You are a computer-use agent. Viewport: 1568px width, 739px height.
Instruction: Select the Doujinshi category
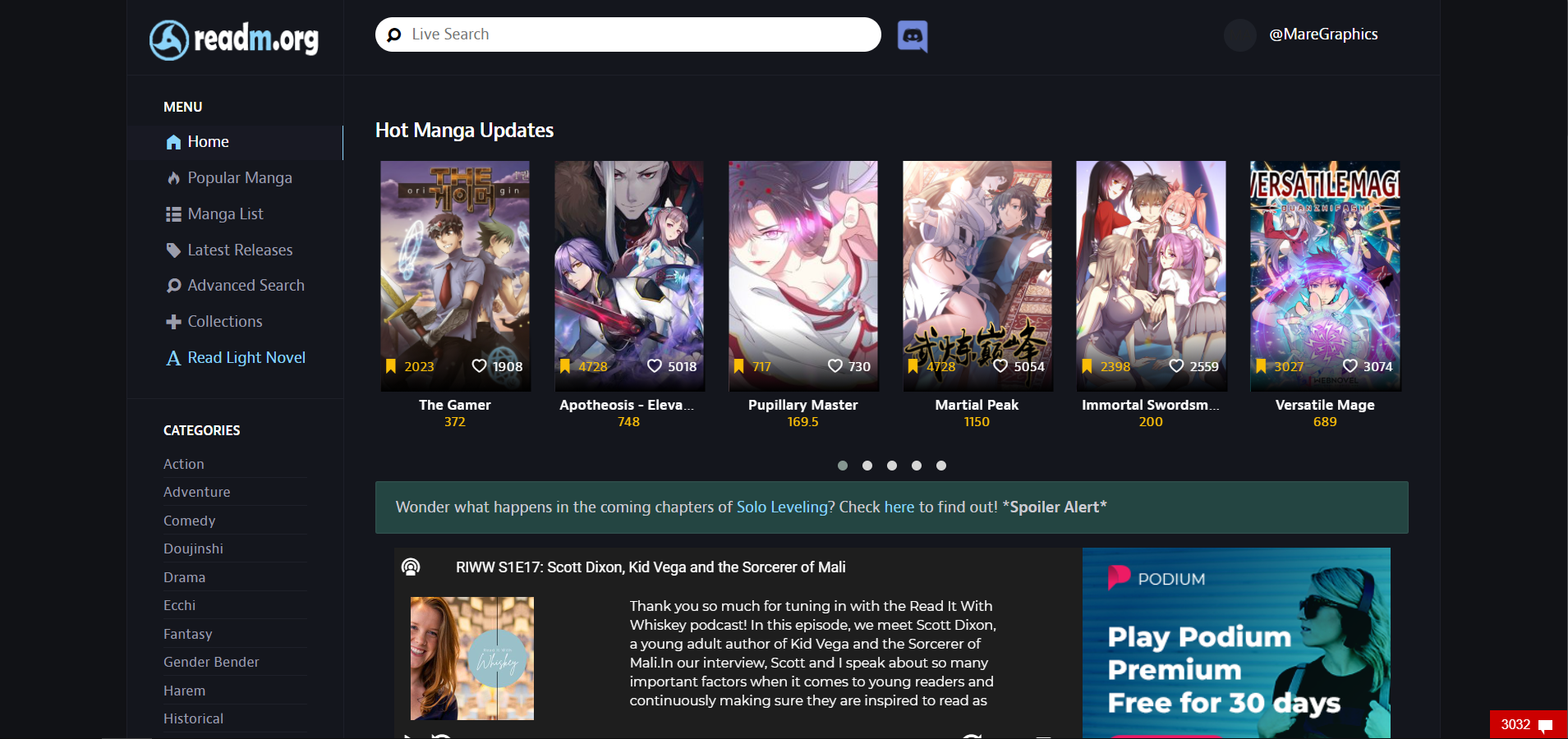click(194, 549)
